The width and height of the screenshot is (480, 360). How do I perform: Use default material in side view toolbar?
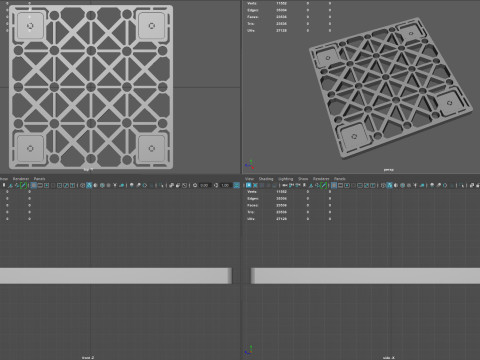pos(396,185)
